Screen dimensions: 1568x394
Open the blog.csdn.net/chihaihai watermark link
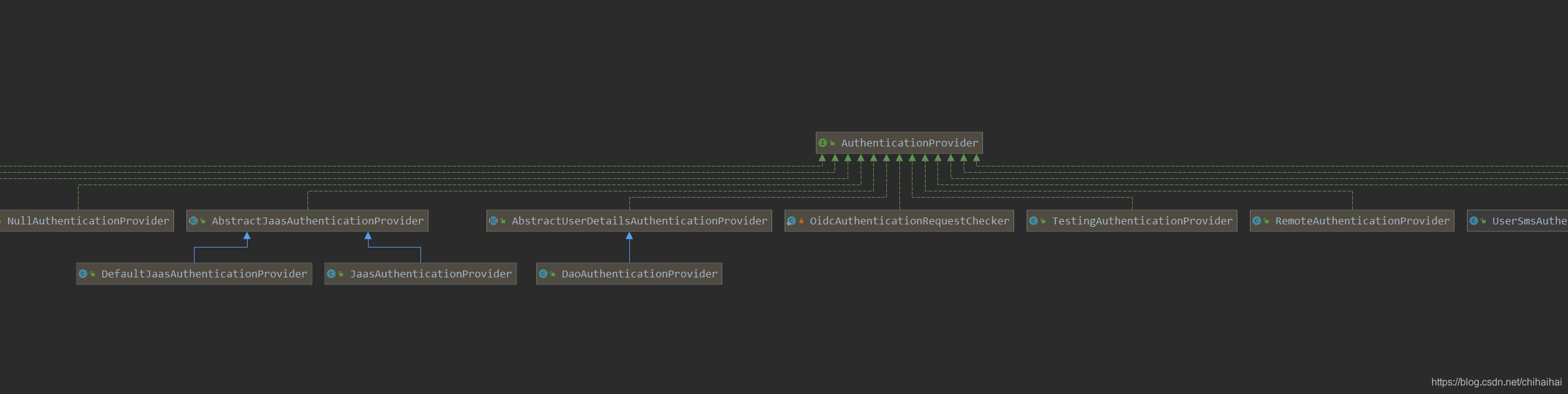click(1496, 382)
